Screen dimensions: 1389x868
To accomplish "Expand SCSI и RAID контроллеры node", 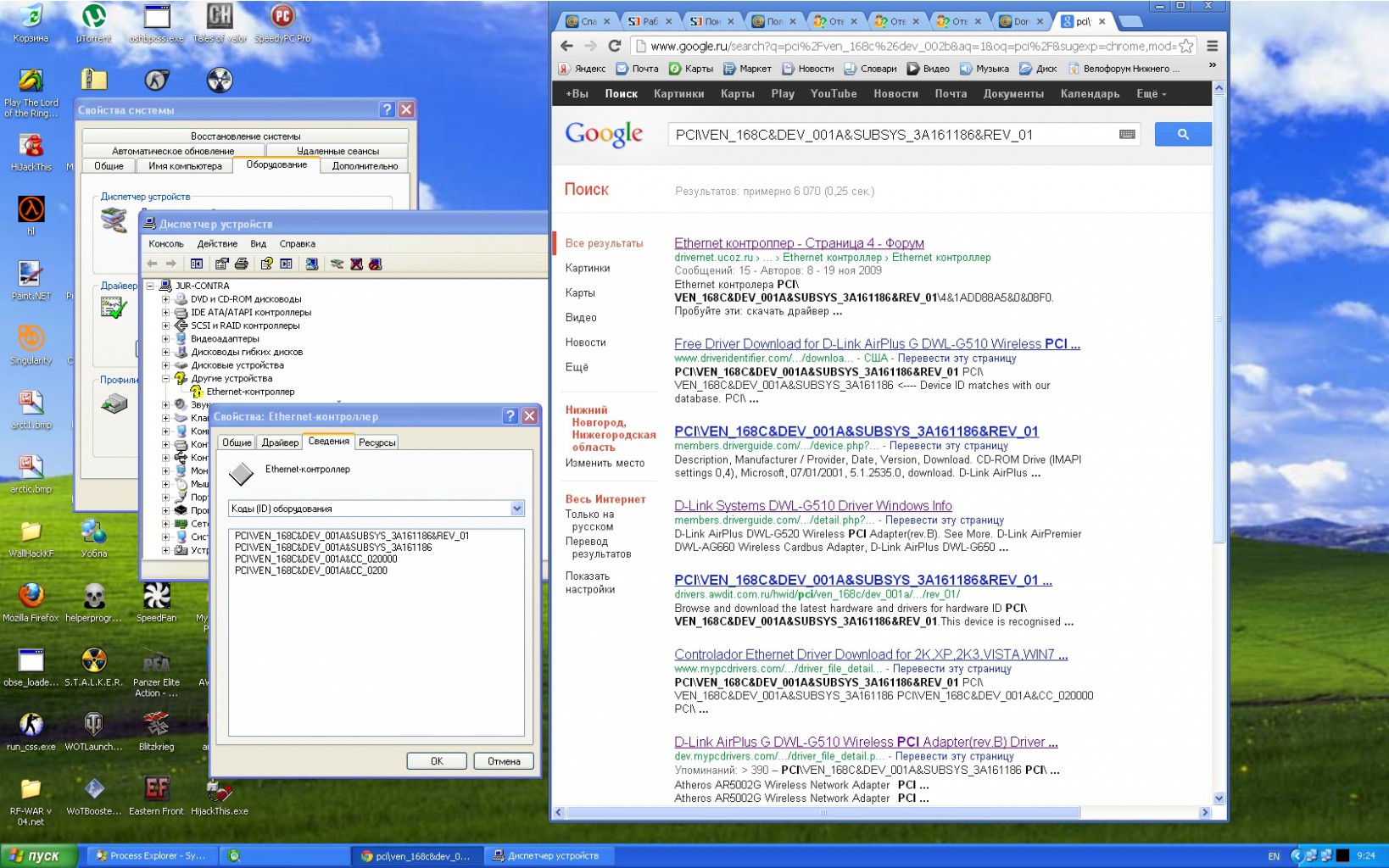I will [166, 325].
